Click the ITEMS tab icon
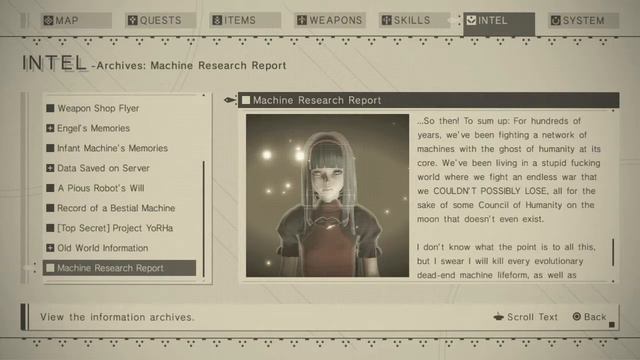The image size is (640, 360). click(217, 20)
